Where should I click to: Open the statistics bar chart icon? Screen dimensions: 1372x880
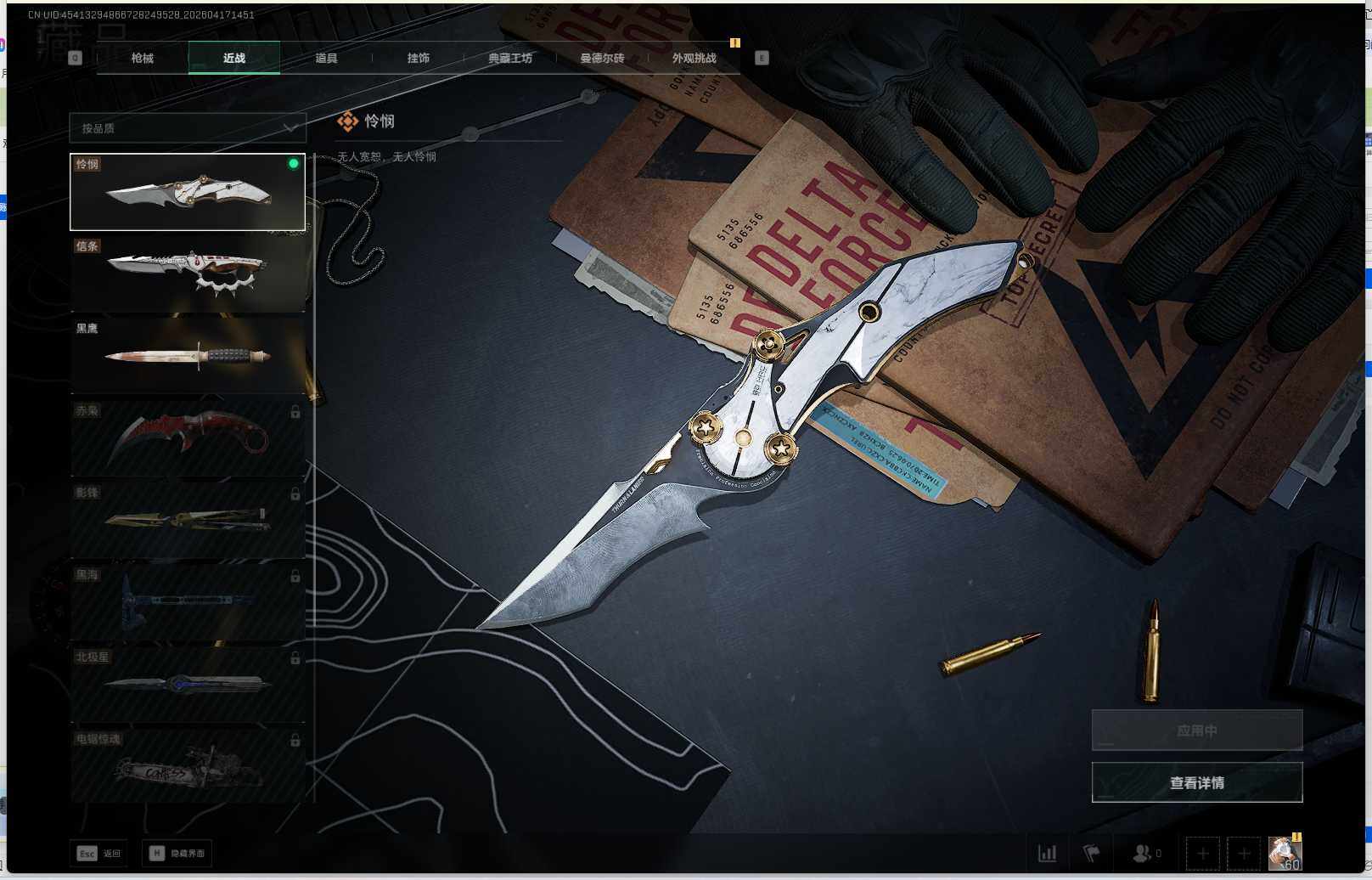pyautogui.click(x=1048, y=853)
